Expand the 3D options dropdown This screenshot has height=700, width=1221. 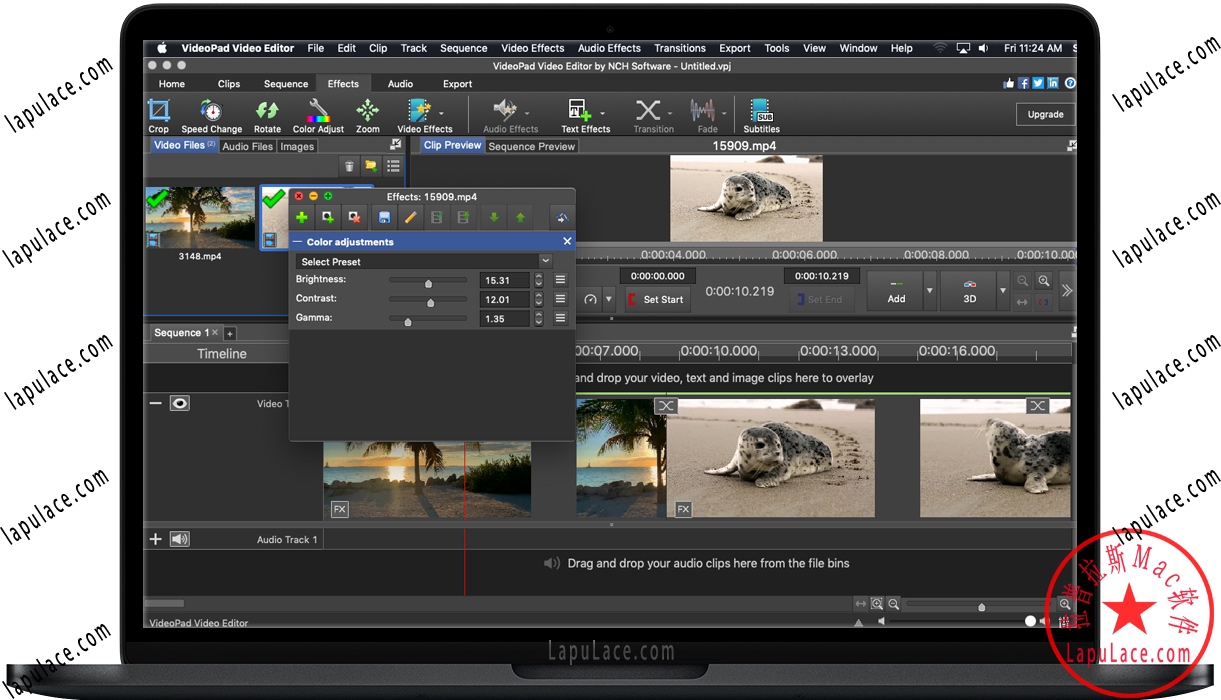coord(1001,291)
